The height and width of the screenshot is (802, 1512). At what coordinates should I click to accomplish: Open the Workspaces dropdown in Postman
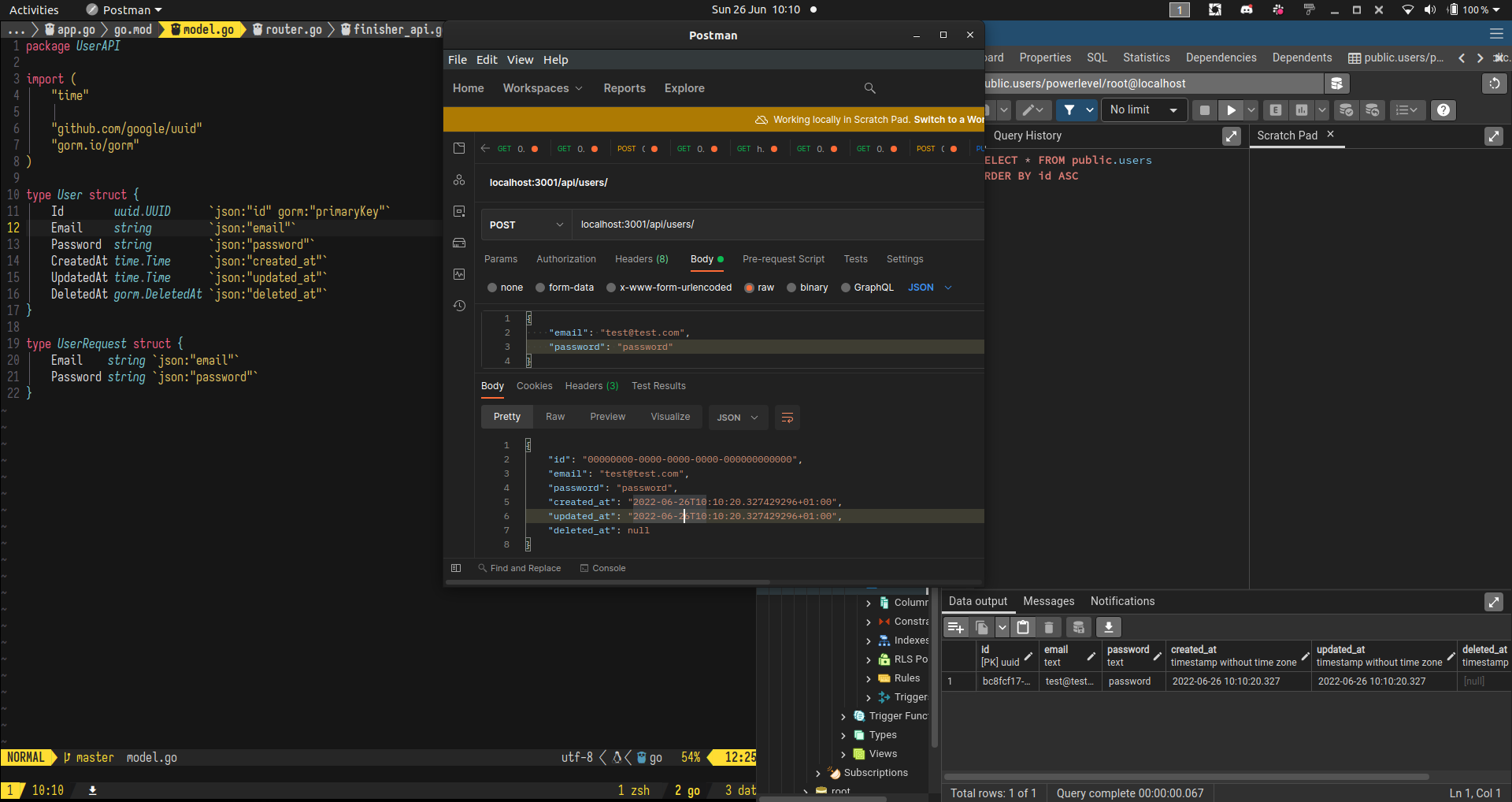coord(543,88)
